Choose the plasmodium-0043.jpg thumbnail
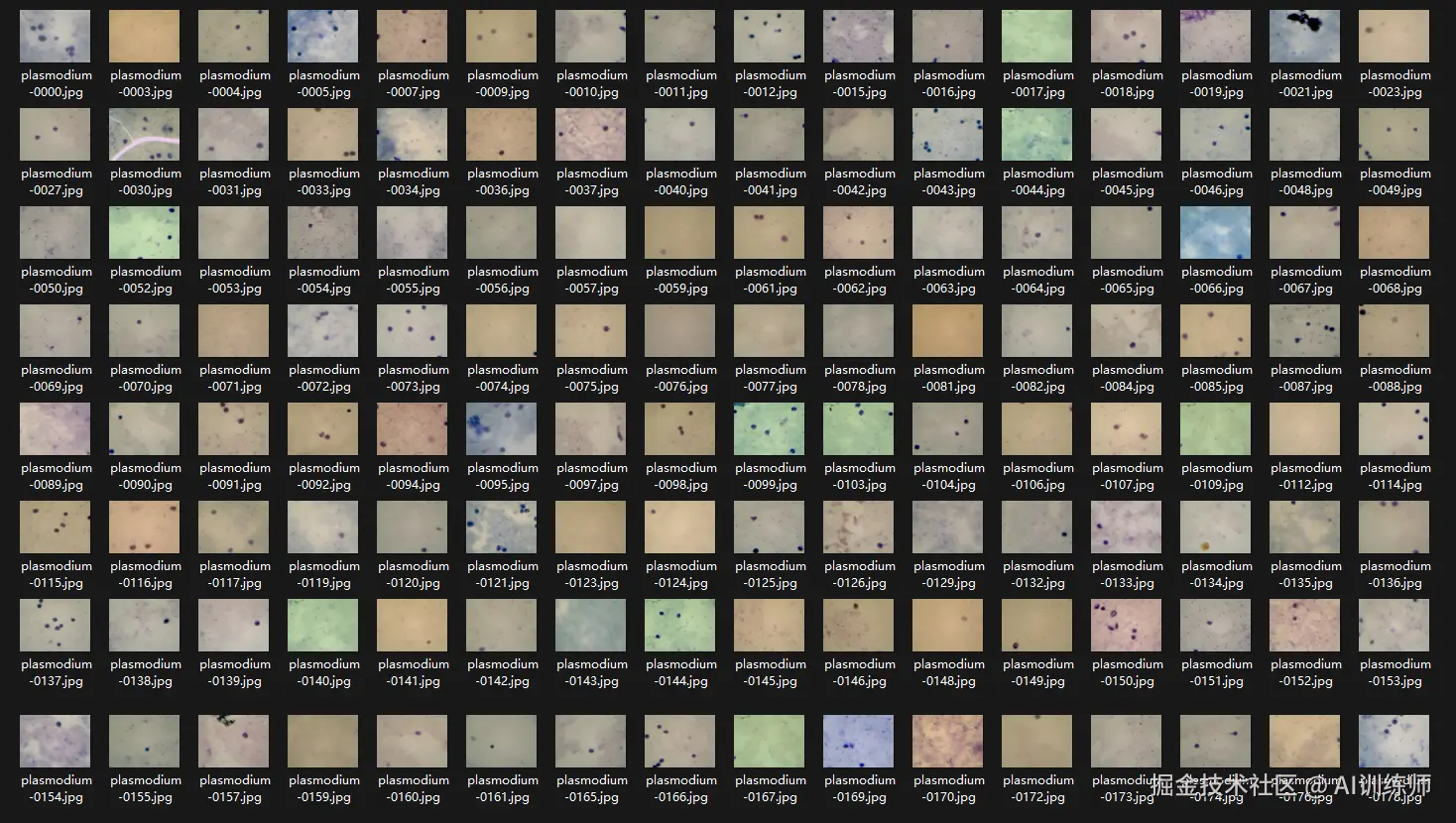 (x=948, y=135)
